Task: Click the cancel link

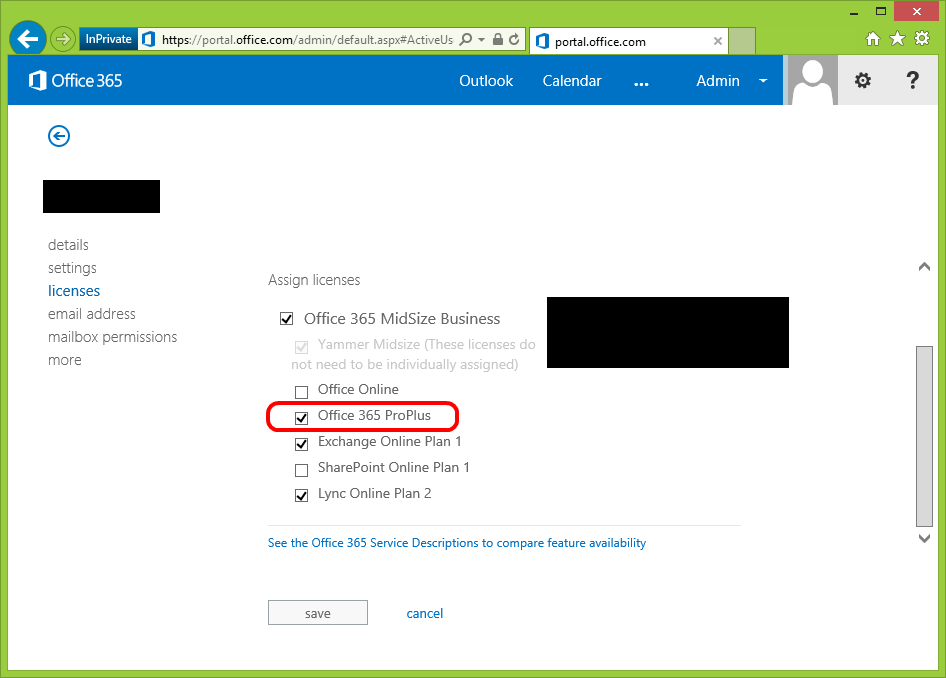Action: [425, 613]
